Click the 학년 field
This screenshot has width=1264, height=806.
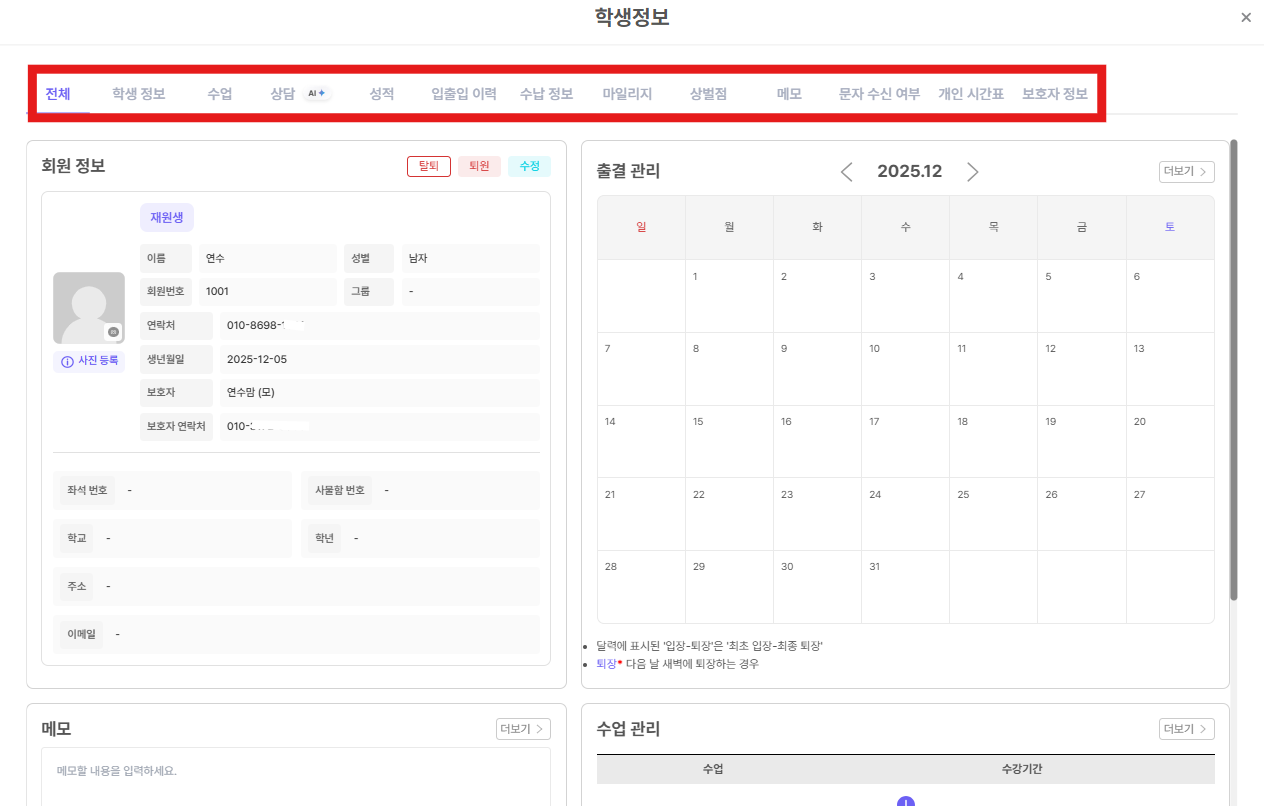click(x=420, y=538)
